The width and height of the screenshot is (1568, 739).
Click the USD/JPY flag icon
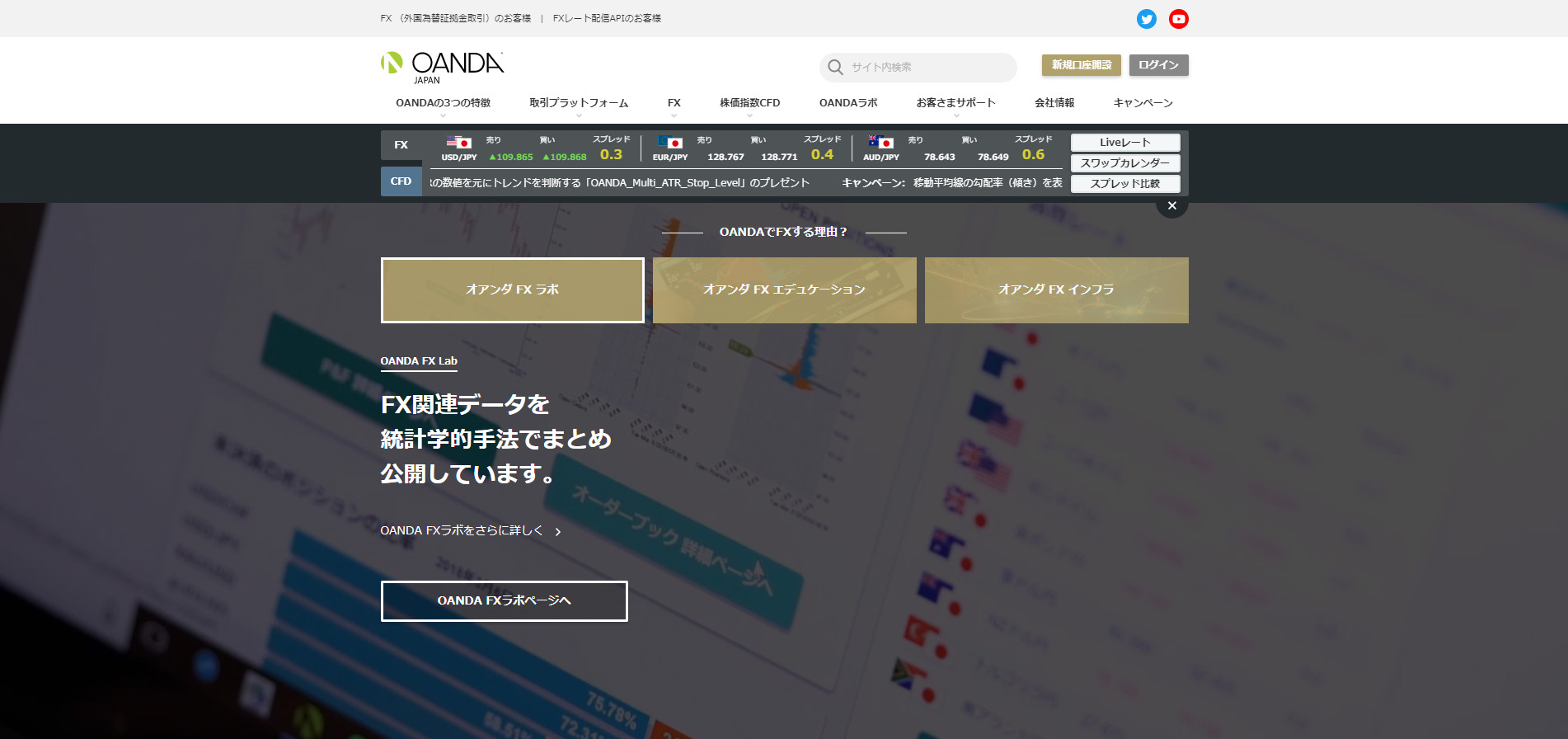click(459, 142)
